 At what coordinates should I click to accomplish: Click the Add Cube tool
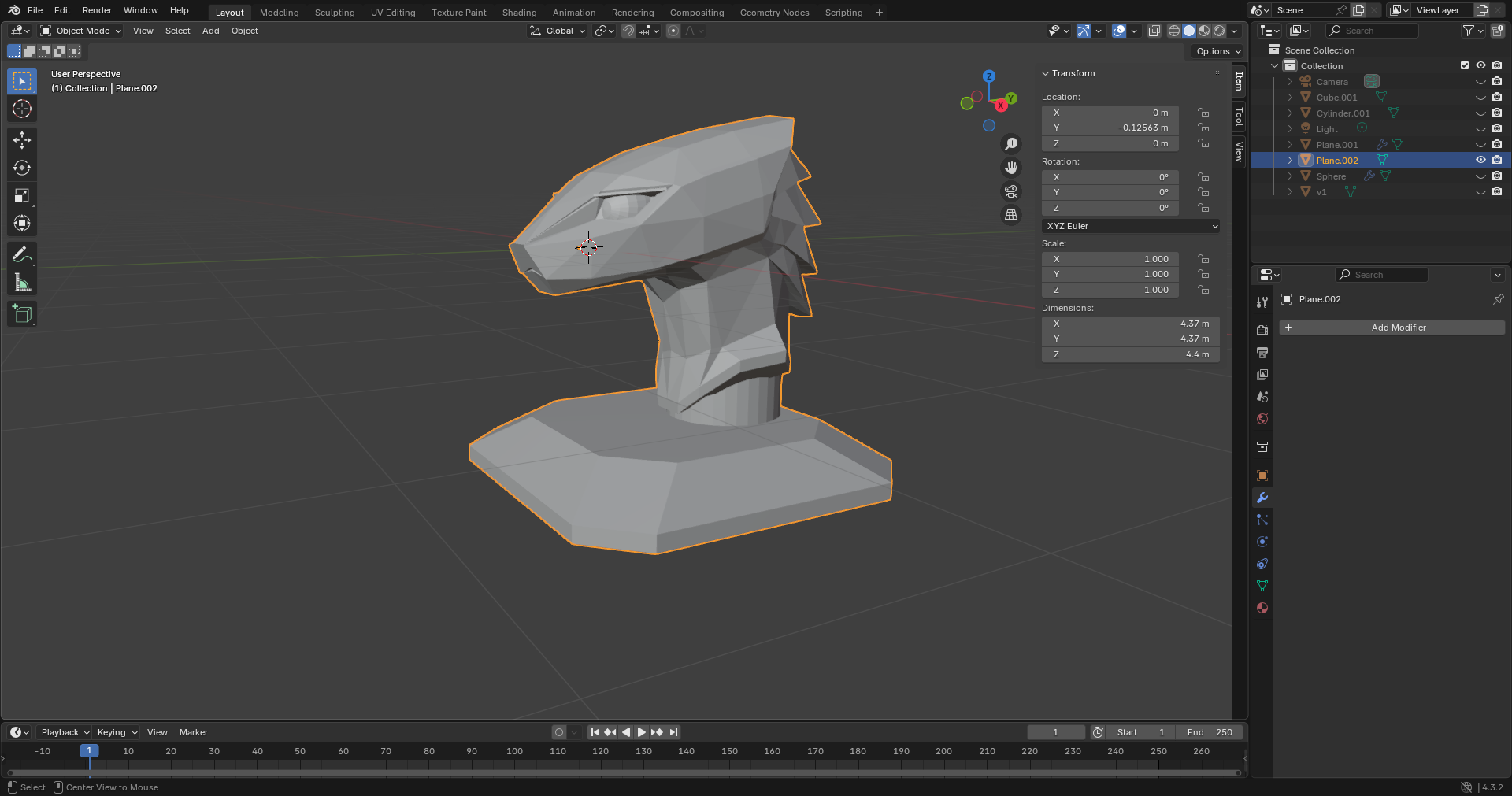coord(22,314)
